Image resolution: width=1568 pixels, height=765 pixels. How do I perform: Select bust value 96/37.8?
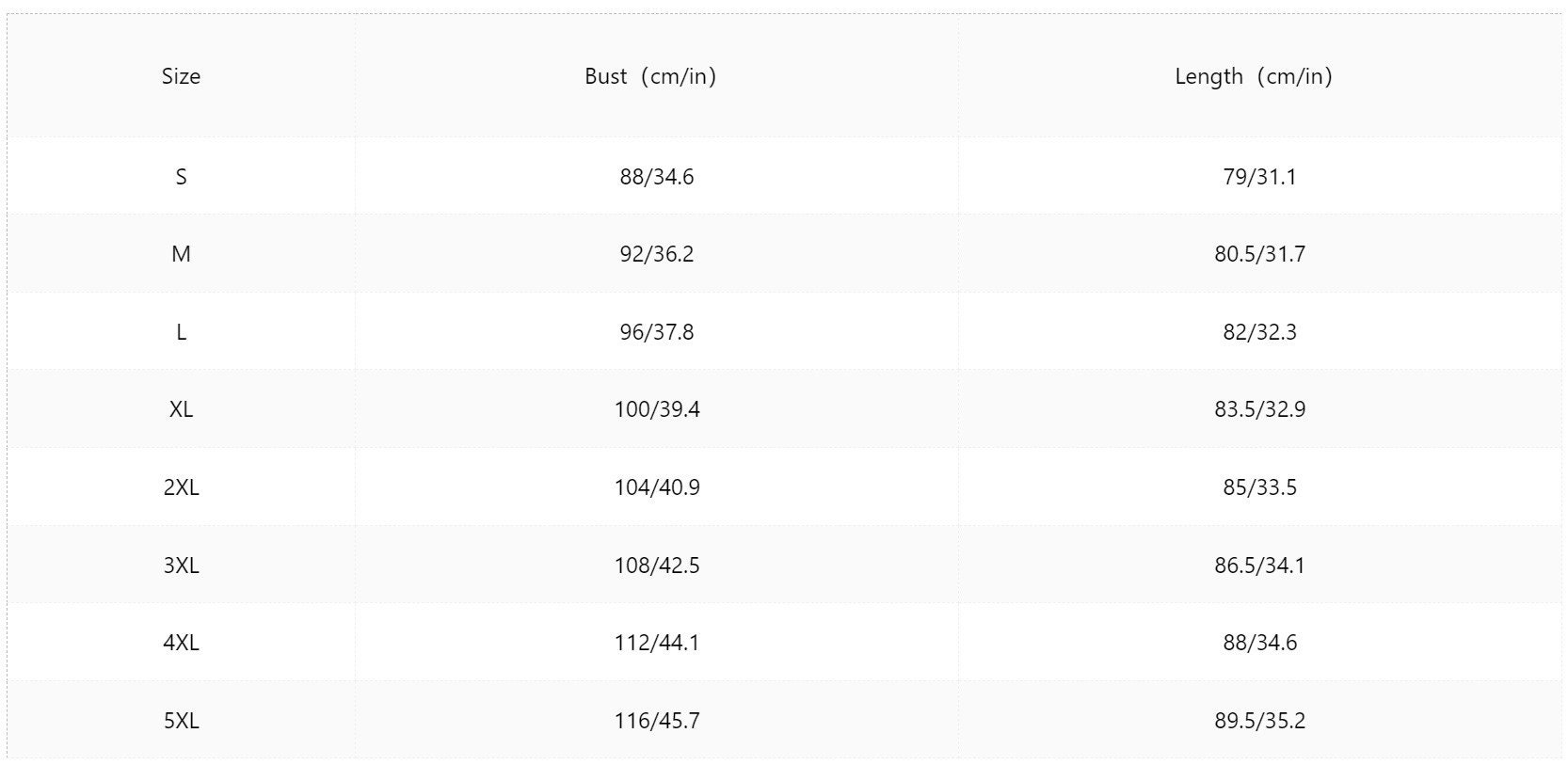click(657, 332)
